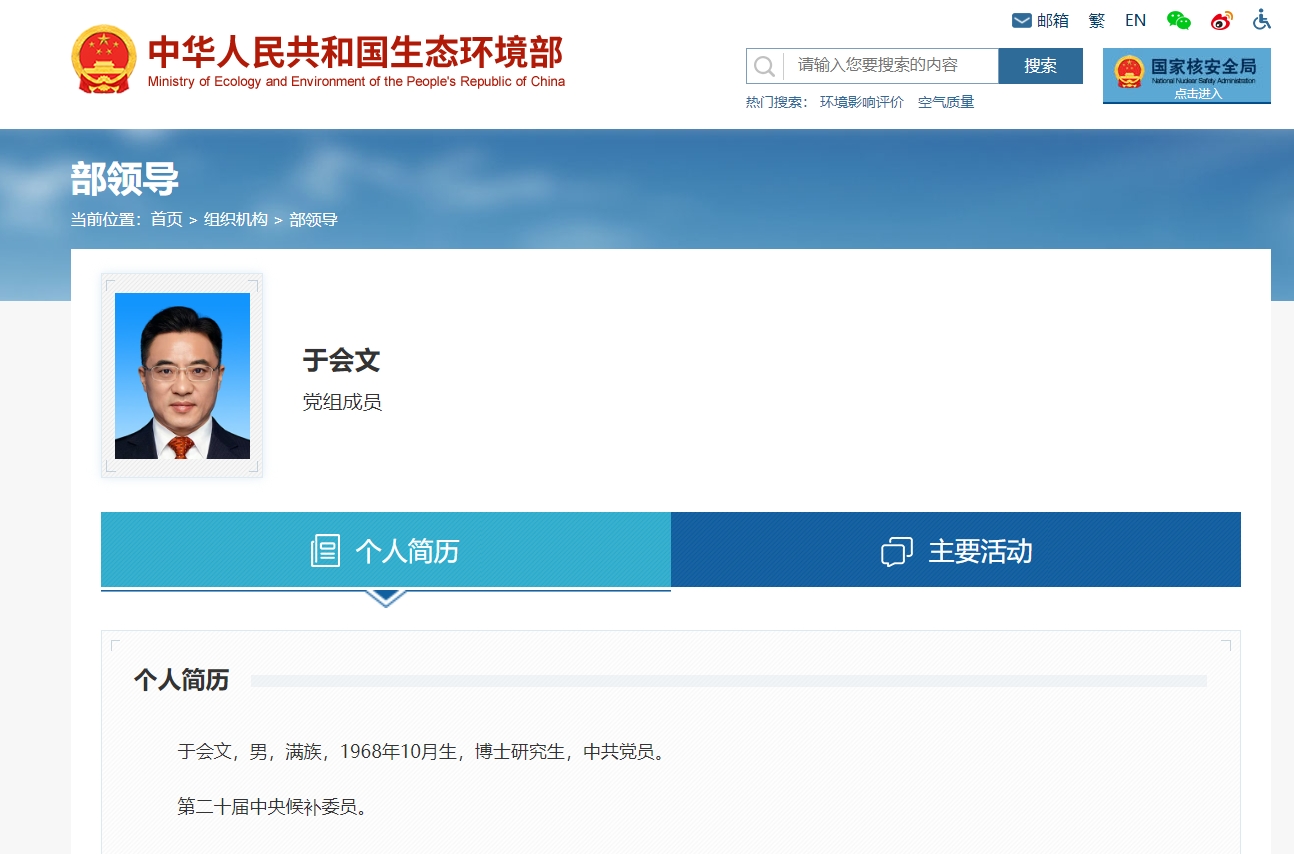
Task: Click the magnifier icon in search box
Action: pyautogui.click(x=764, y=66)
